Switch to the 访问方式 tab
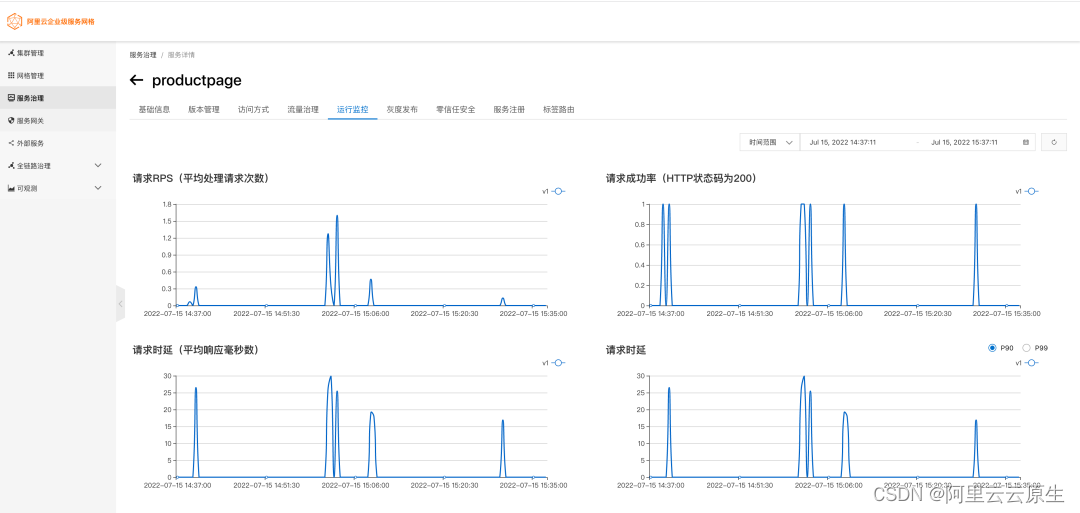The width and height of the screenshot is (1080, 513). 253,109
